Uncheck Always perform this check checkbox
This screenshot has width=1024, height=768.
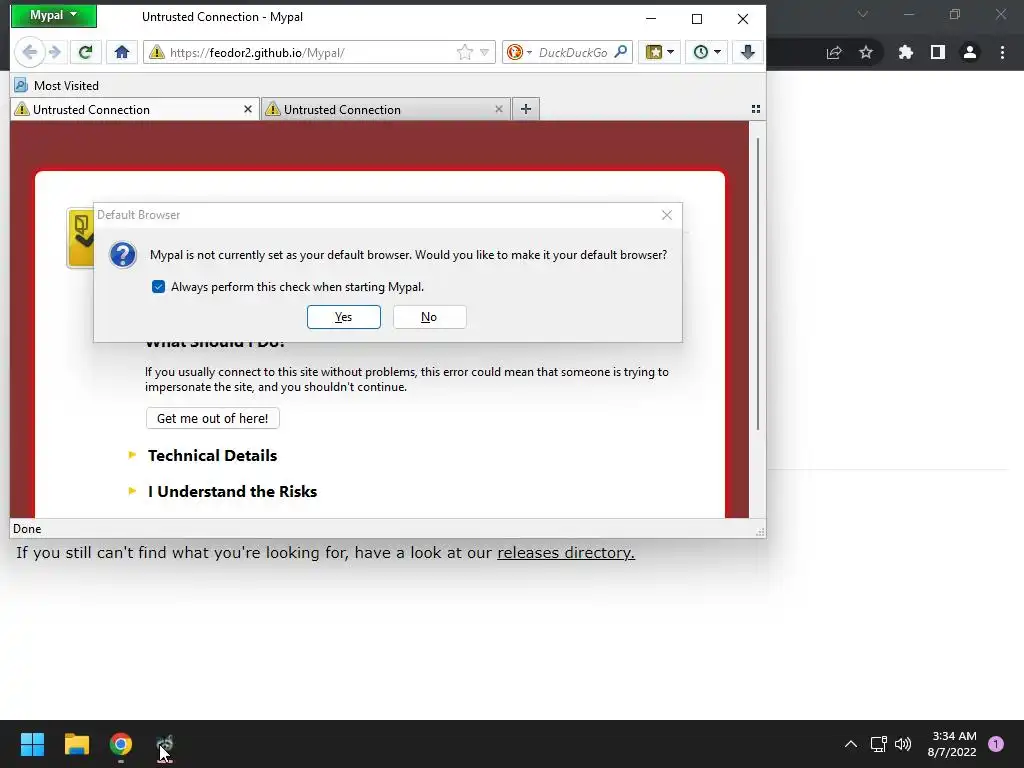158,287
